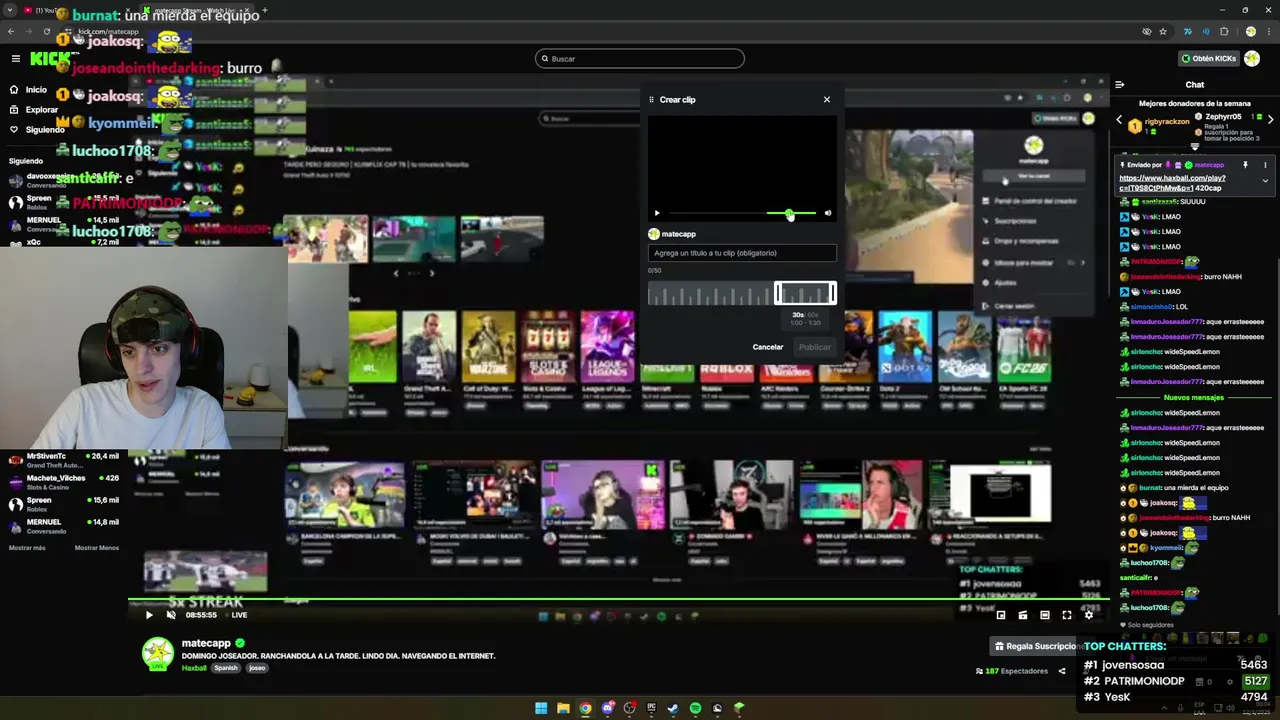Pause or play the live stream
The width and height of the screenshot is (1280, 720).
coord(149,615)
